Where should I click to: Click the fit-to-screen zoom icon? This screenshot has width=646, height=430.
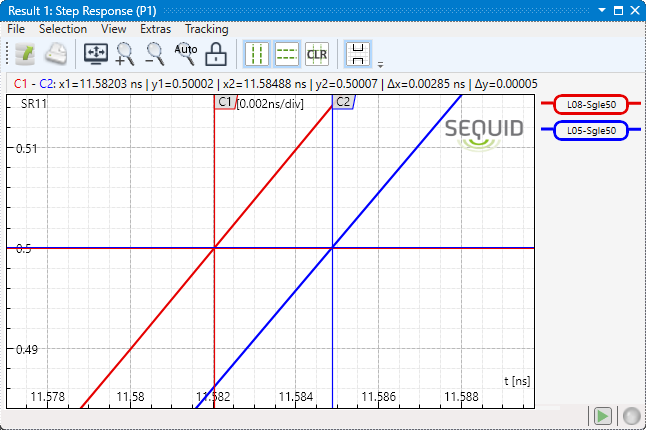point(96,54)
